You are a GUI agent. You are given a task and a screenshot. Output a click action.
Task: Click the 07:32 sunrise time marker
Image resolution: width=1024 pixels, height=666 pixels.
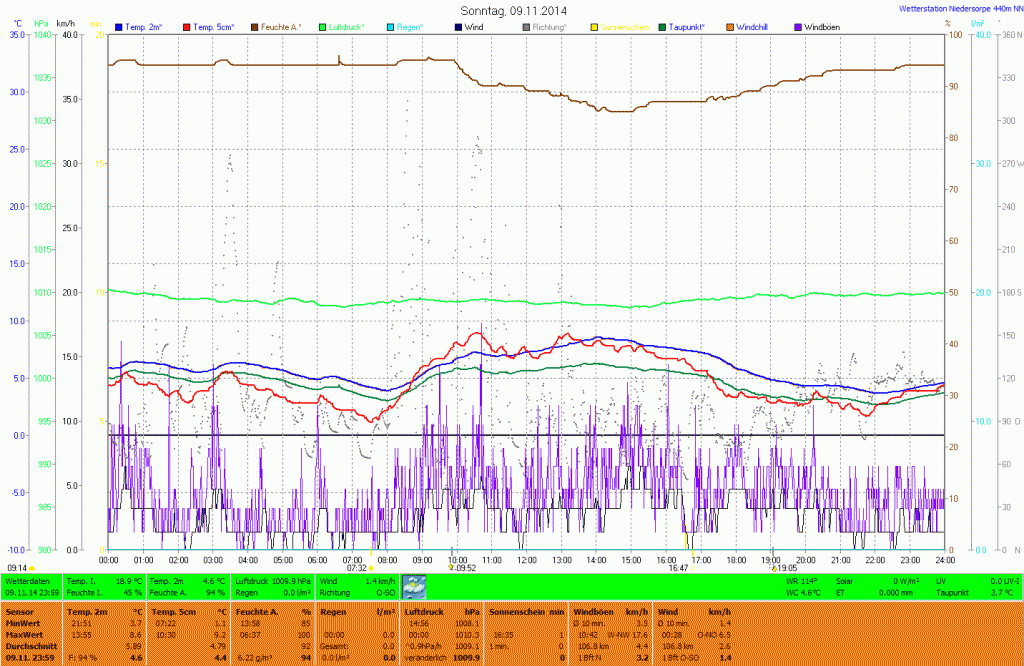pos(357,568)
